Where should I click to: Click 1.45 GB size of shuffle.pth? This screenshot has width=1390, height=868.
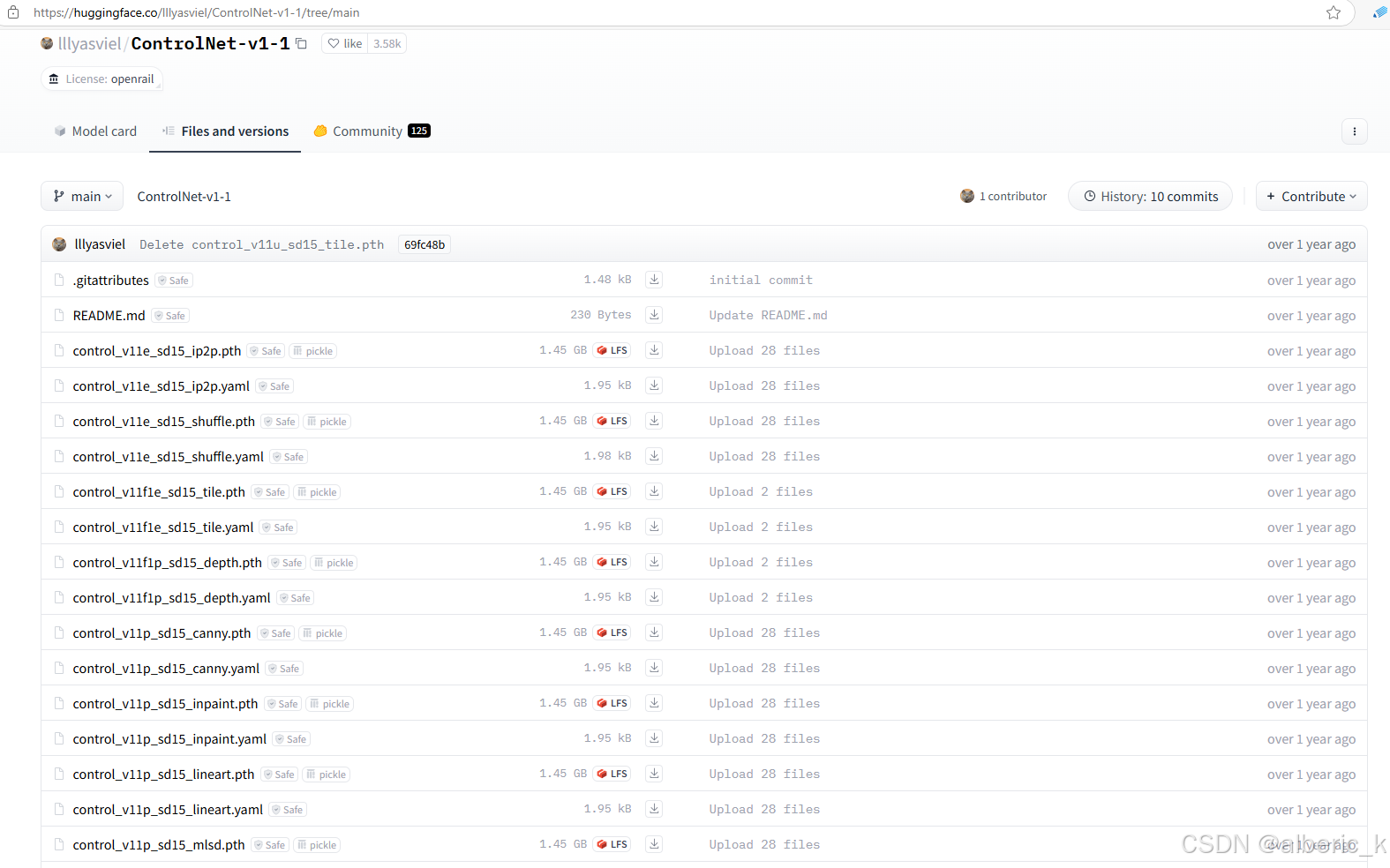click(563, 421)
